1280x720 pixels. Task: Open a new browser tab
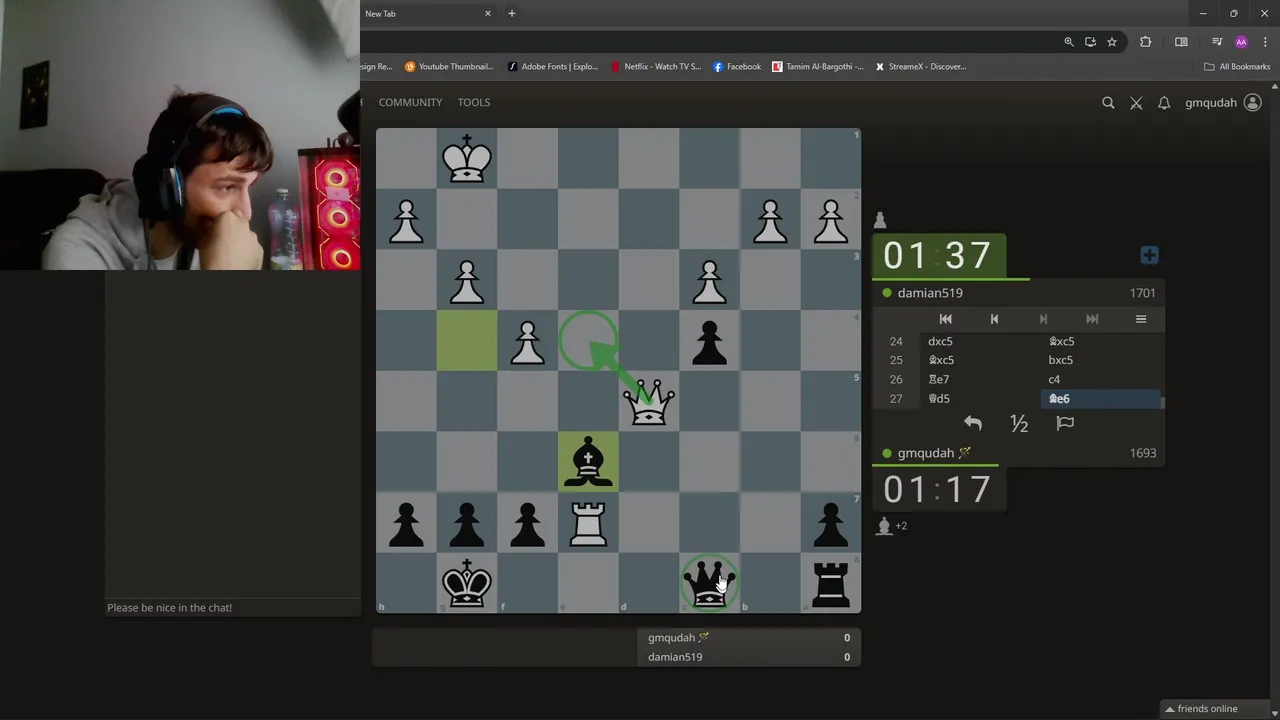click(511, 14)
